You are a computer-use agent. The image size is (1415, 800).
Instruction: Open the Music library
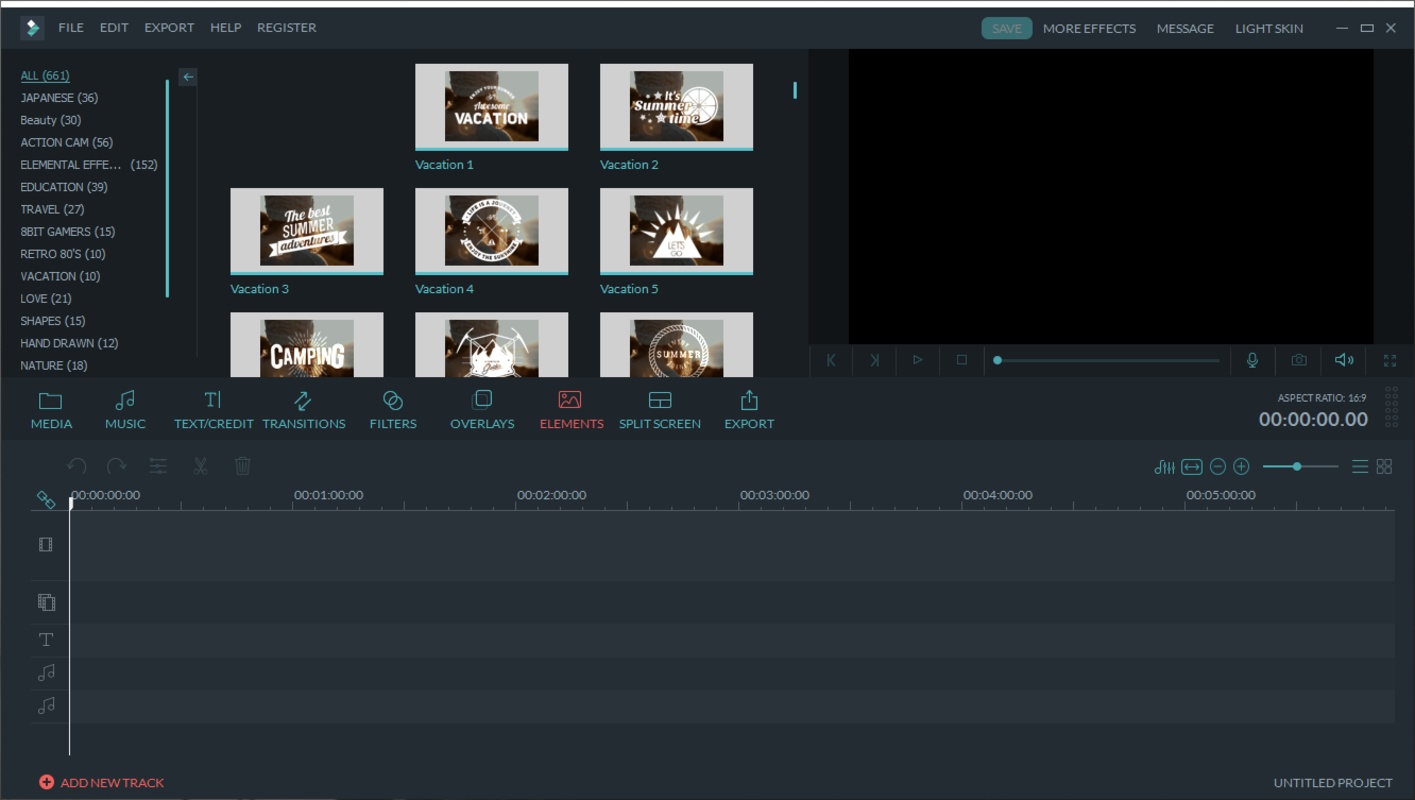[x=125, y=410]
